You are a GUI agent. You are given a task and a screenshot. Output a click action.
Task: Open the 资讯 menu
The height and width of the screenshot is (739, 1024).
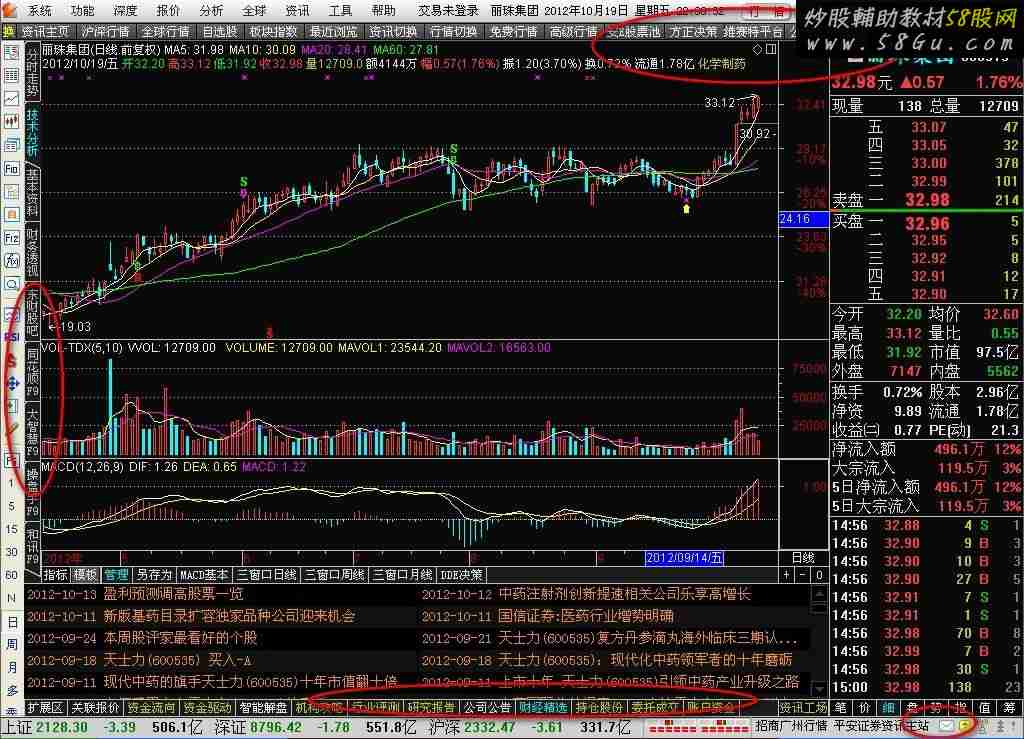click(x=298, y=10)
